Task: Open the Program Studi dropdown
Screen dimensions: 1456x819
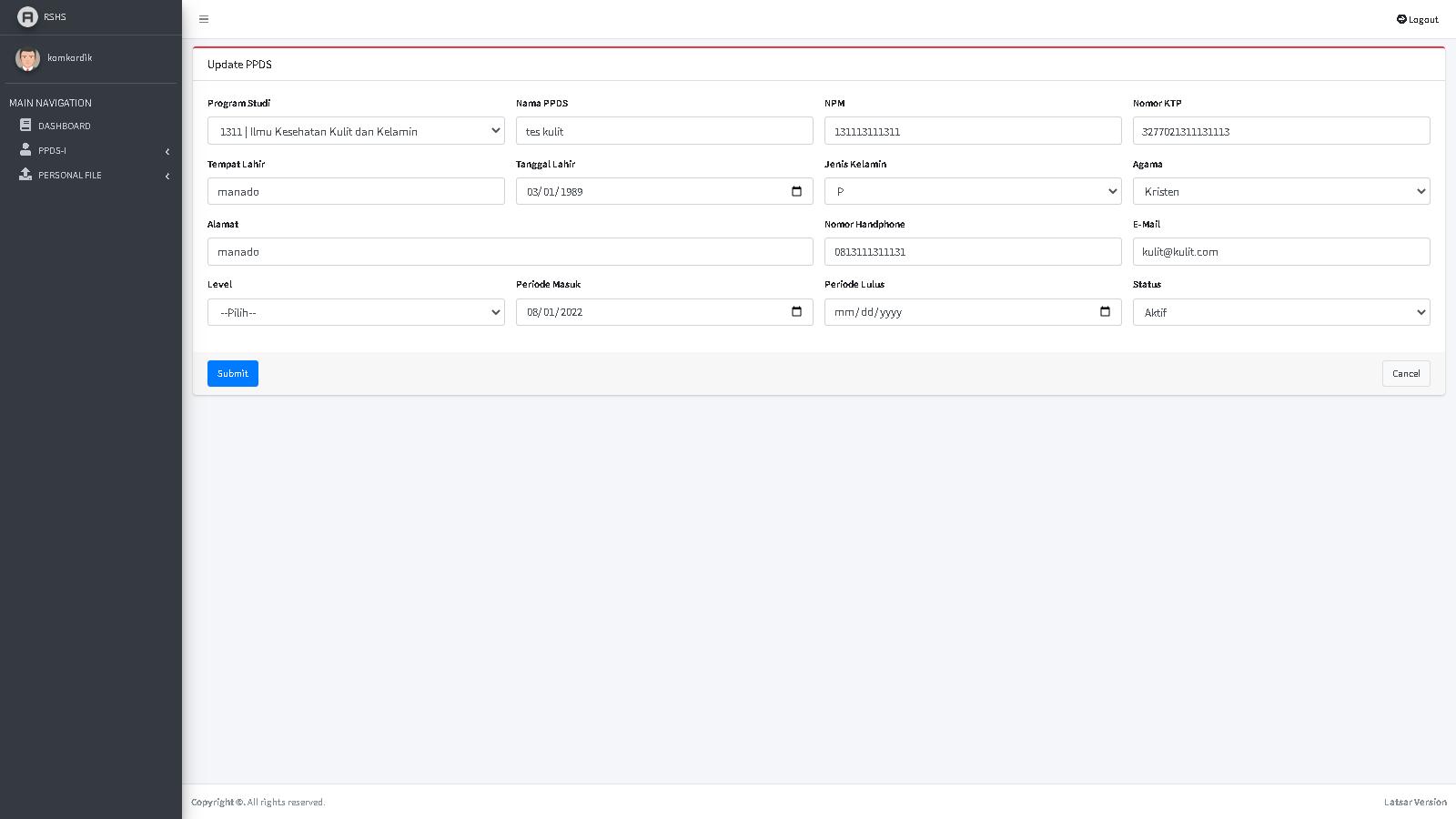Action: coord(356,131)
